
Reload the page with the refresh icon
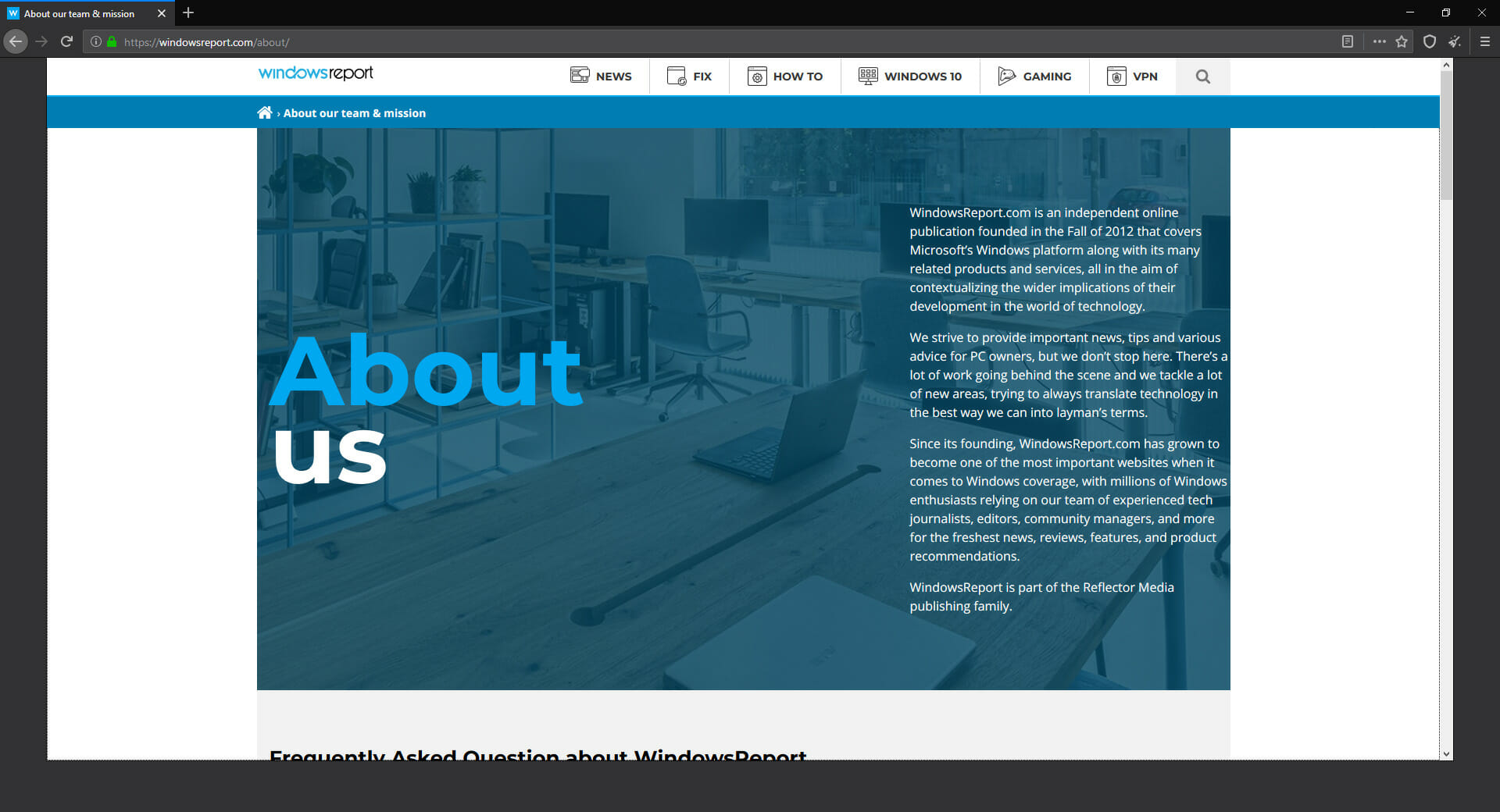66,41
